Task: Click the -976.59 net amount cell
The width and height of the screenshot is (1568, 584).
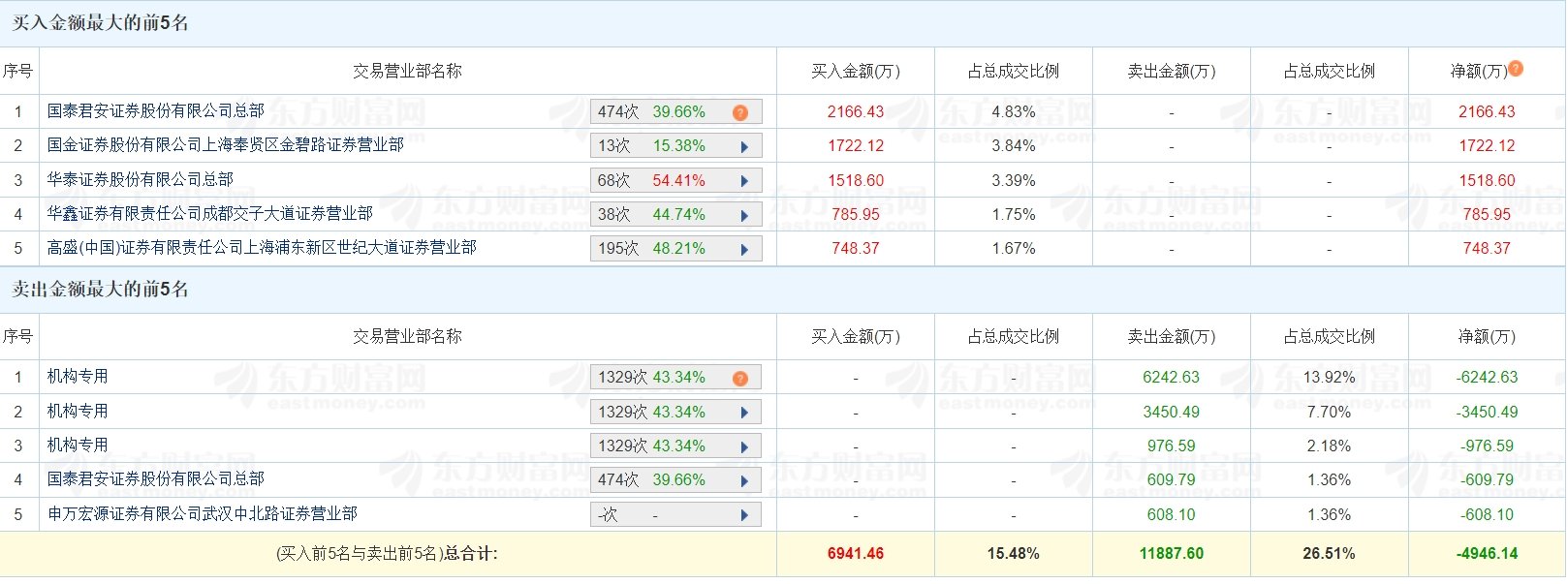Action: (x=1488, y=446)
